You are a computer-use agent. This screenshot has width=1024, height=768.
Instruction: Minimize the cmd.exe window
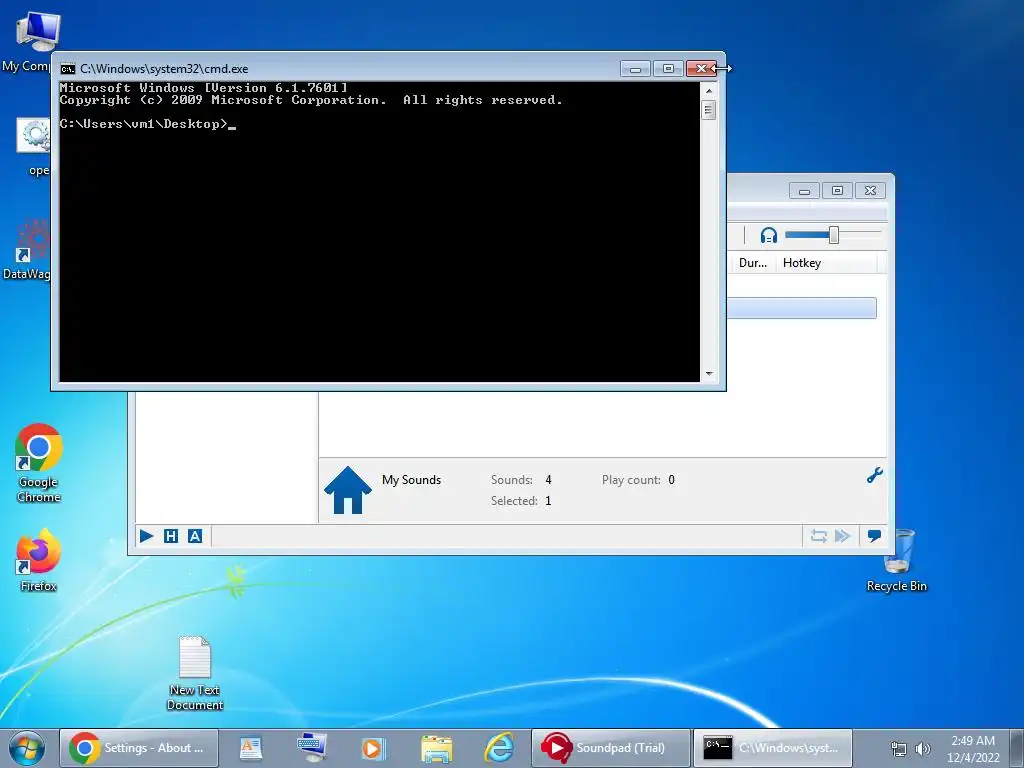click(x=635, y=69)
